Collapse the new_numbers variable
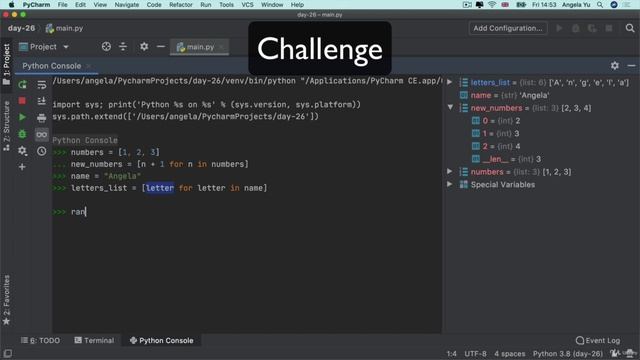The width and height of the screenshot is (640, 360). [450, 107]
